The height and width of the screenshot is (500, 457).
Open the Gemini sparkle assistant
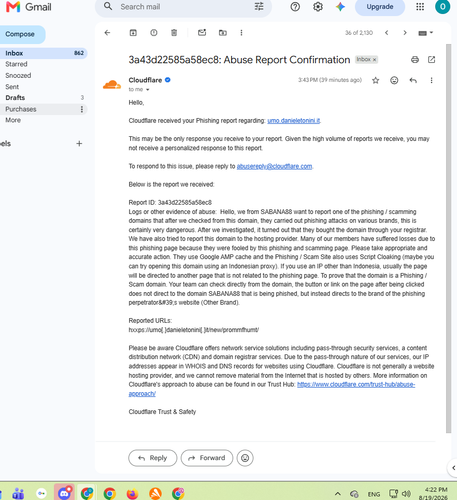(x=340, y=7)
